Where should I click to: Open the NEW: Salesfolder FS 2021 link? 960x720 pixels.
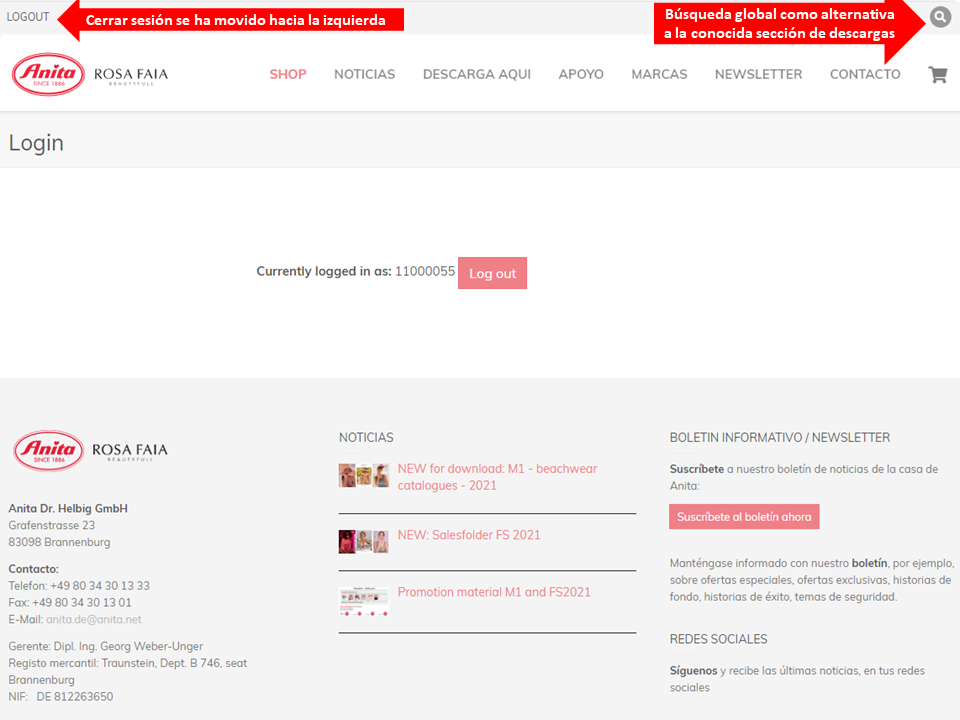(468, 535)
